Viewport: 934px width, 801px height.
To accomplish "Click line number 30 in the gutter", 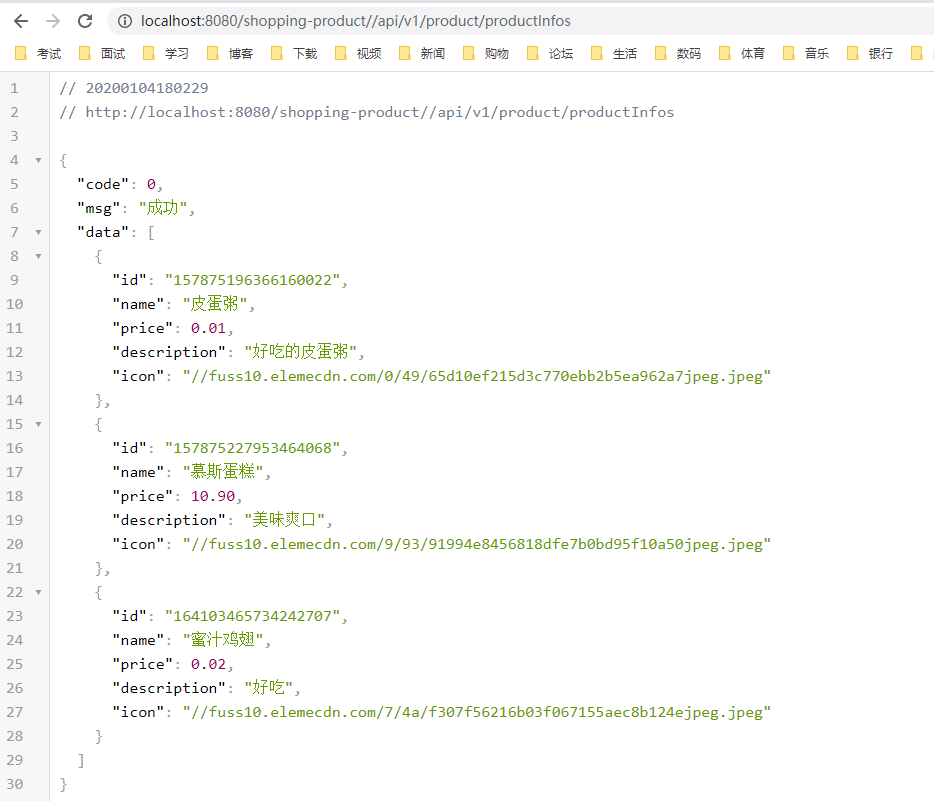I will pos(15,784).
